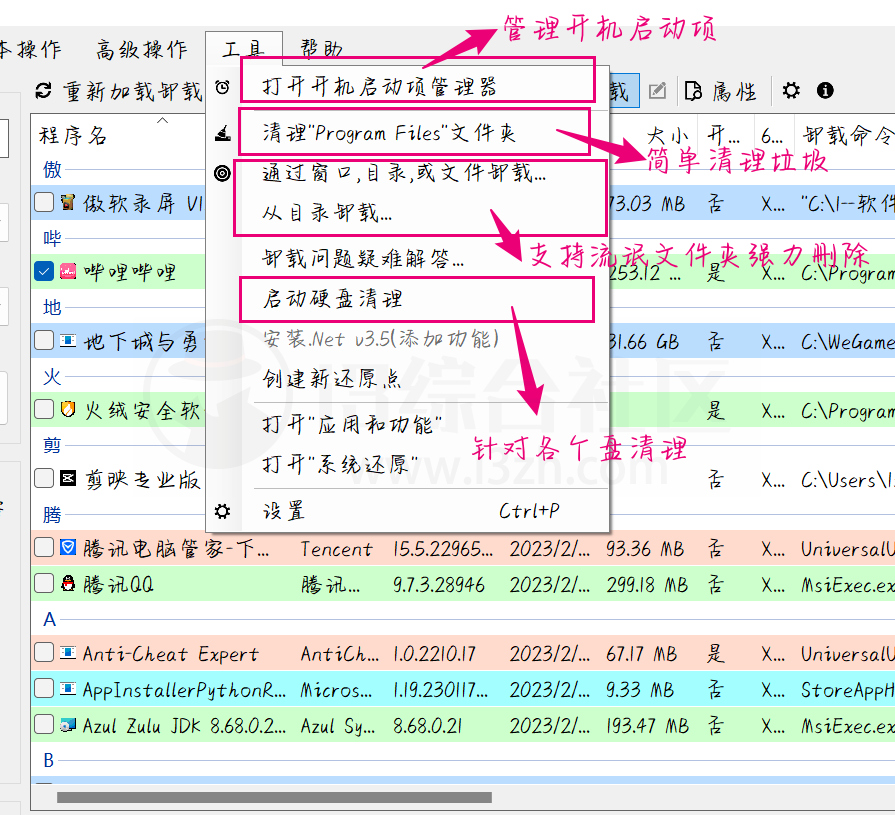895x815 pixels.
Task: Click the 火绒安全软件 shield icon
Action: point(68,409)
